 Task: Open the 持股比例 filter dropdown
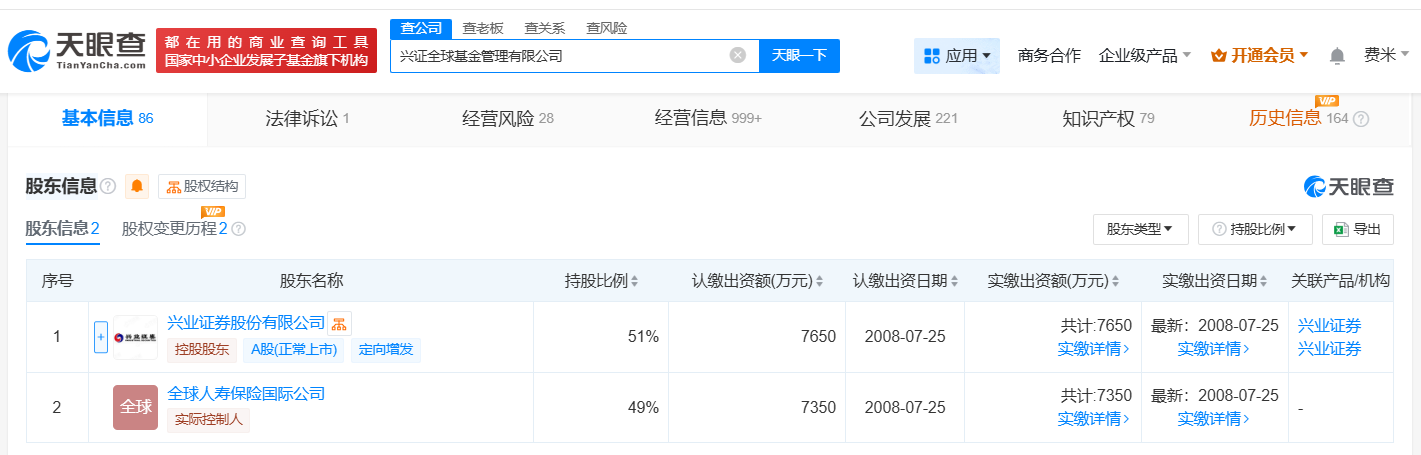click(1255, 229)
